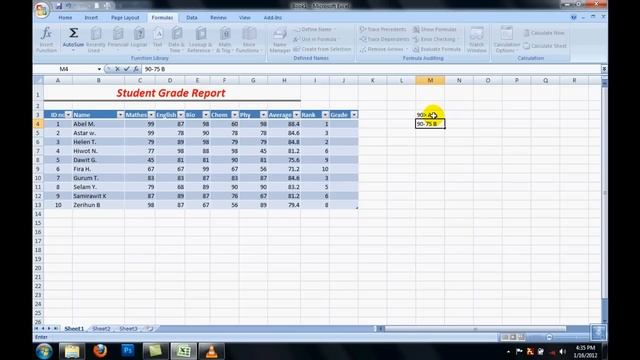The height and width of the screenshot is (360, 640).
Task: Cancel the formula bar entry (X)
Action: coord(118,69)
